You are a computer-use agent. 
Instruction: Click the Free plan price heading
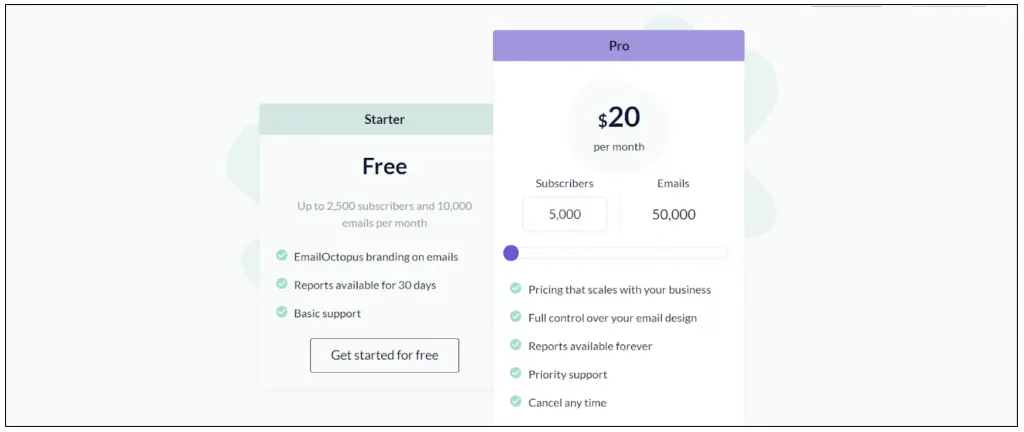click(x=384, y=166)
